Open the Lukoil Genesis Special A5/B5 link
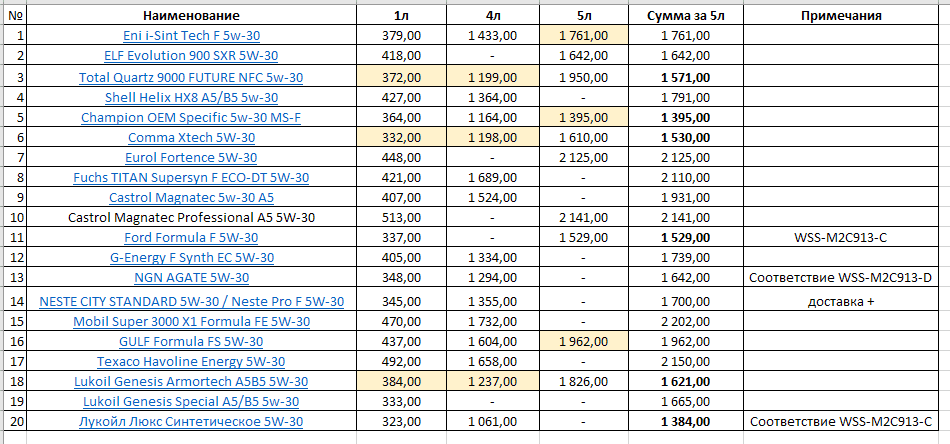 pyautogui.click(x=191, y=402)
